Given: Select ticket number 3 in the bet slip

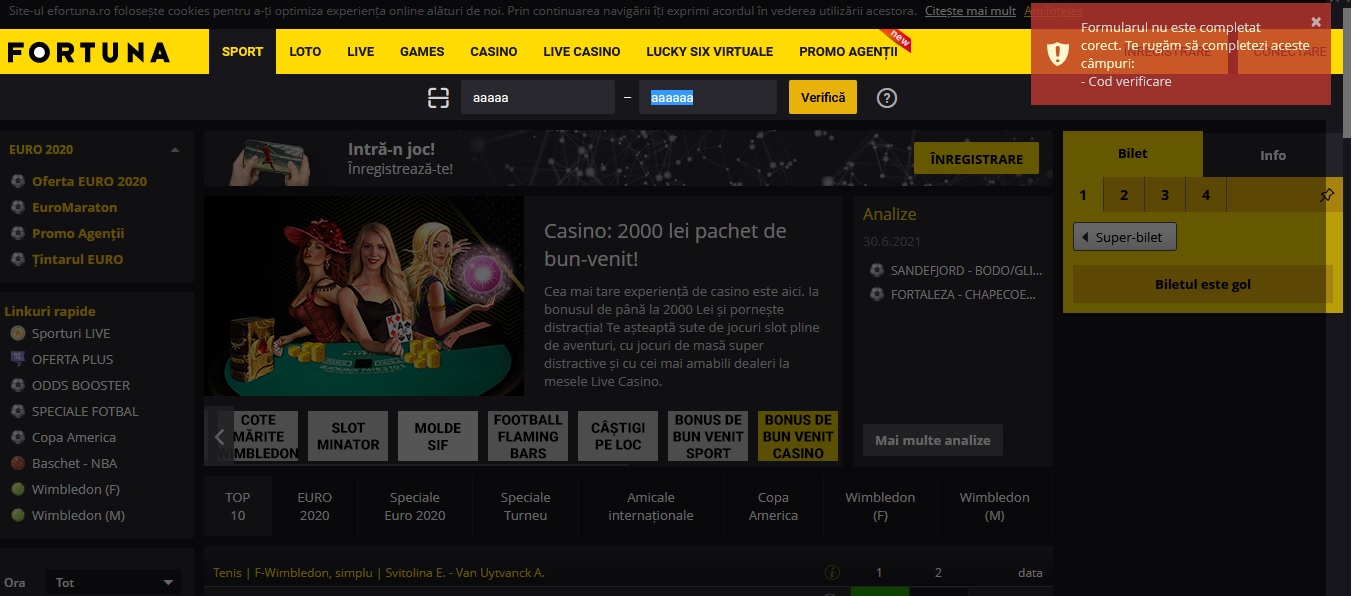Looking at the screenshot, I should [x=1165, y=195].
